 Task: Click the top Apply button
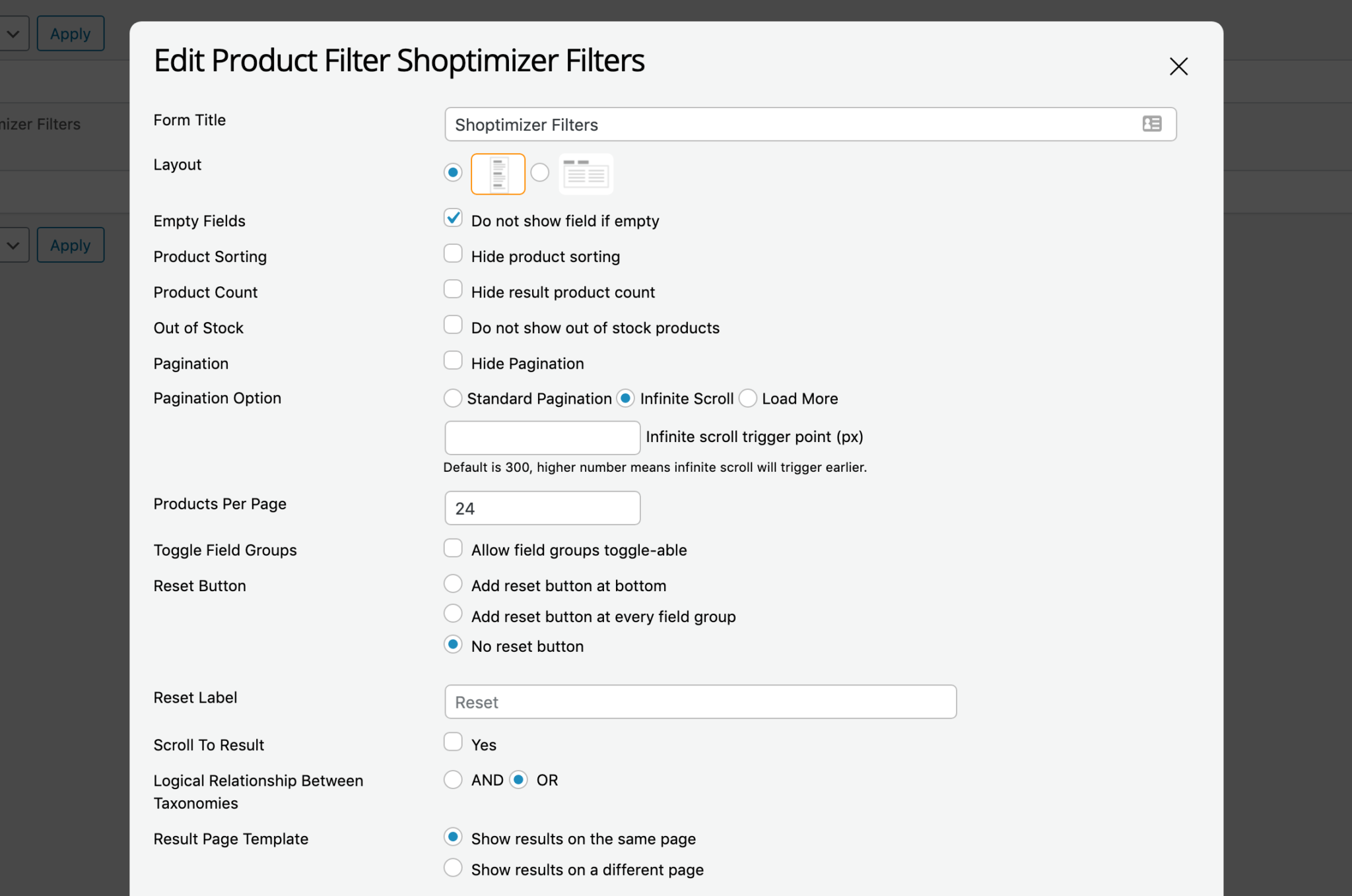70,33
